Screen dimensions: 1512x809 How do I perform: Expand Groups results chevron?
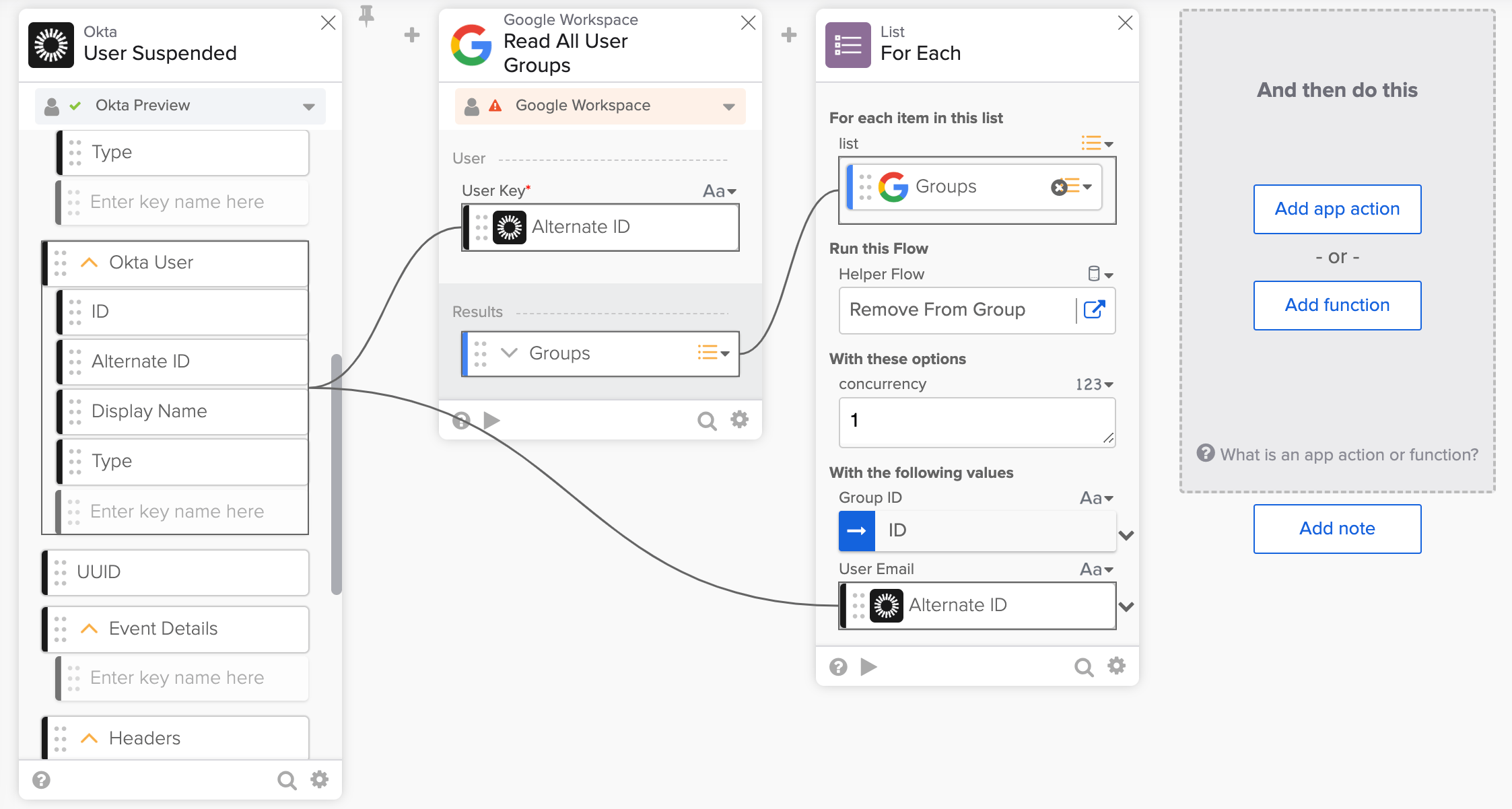tap(510, 353)
